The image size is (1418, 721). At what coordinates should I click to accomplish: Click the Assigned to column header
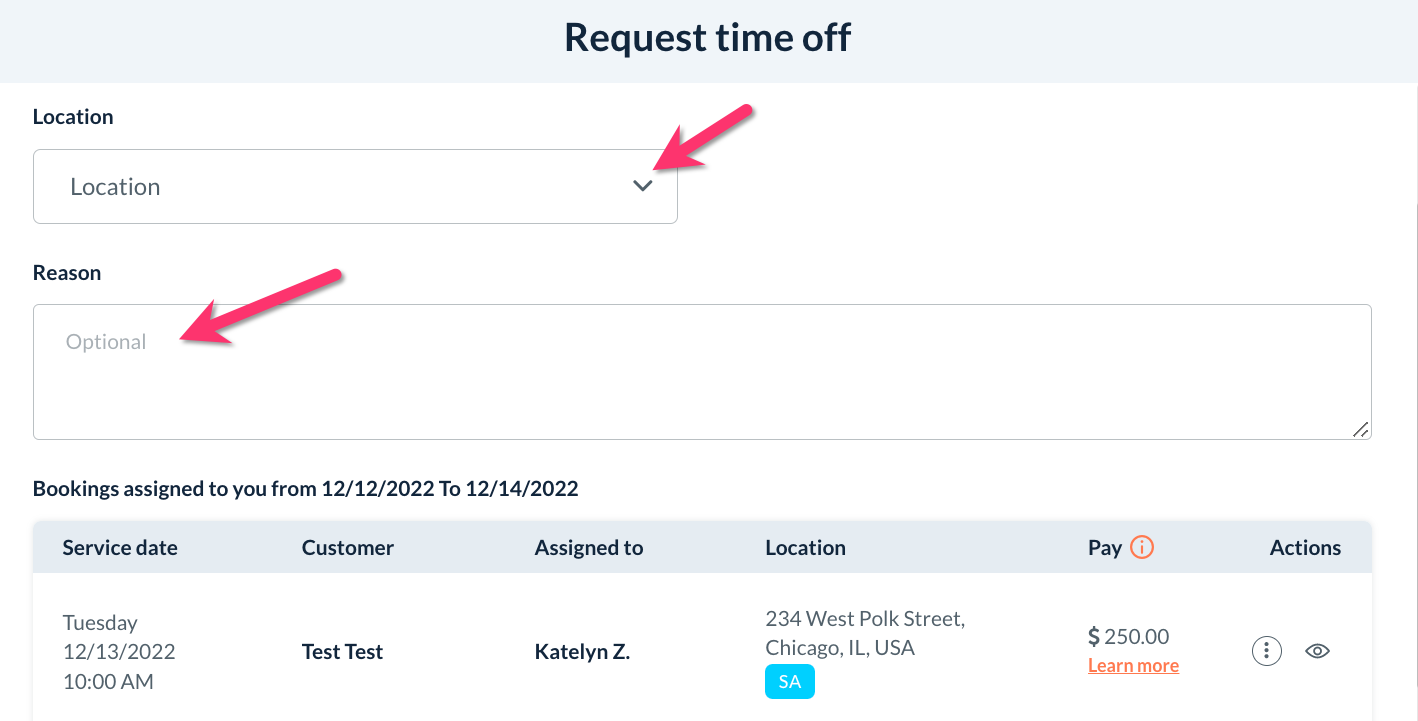[589, 548]
